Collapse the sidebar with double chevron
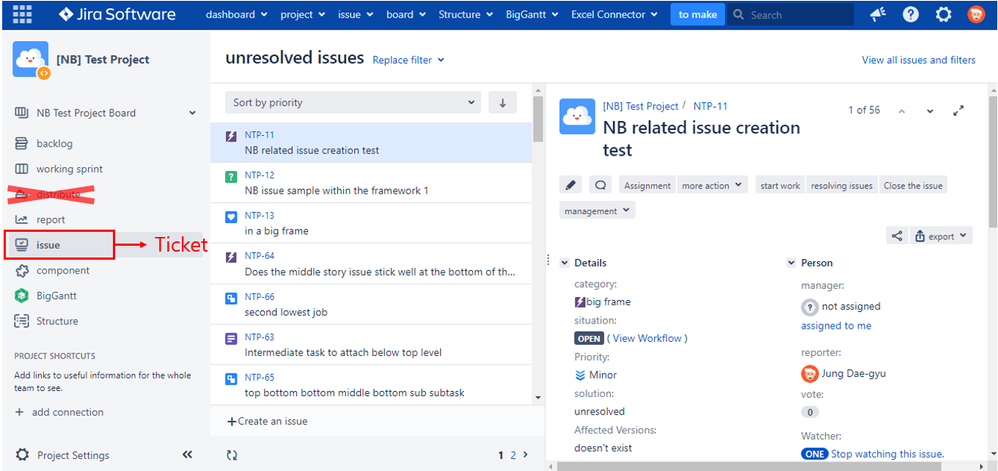 tap(187, 455)
